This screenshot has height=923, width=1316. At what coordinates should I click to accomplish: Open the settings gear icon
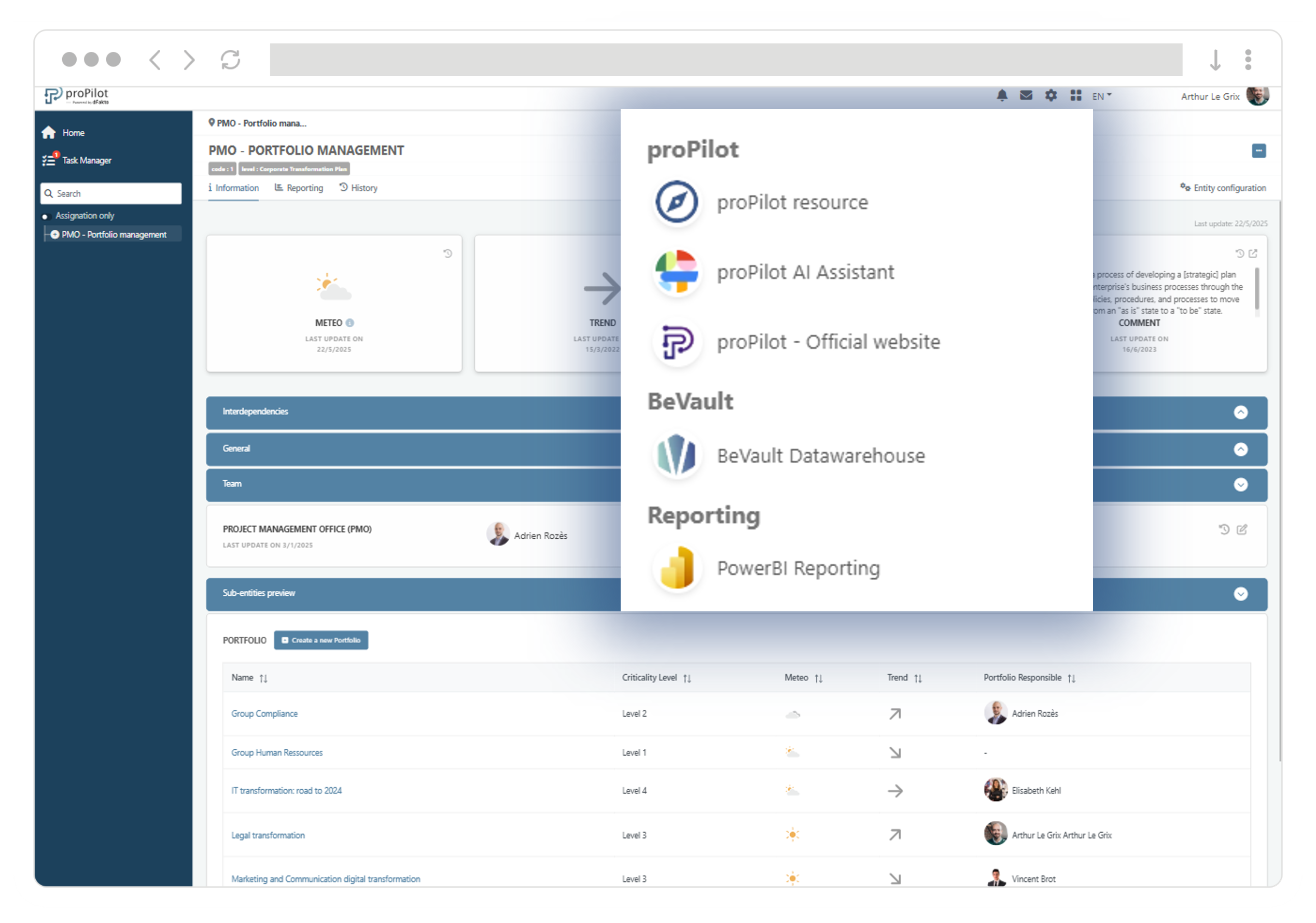[1050, 96]
